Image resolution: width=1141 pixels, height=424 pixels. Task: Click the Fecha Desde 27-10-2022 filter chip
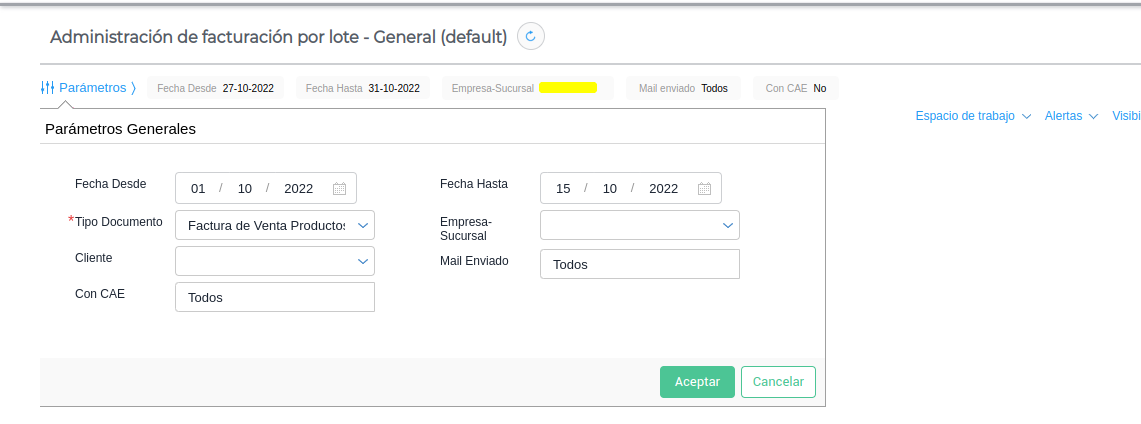(x=216, y=88)
